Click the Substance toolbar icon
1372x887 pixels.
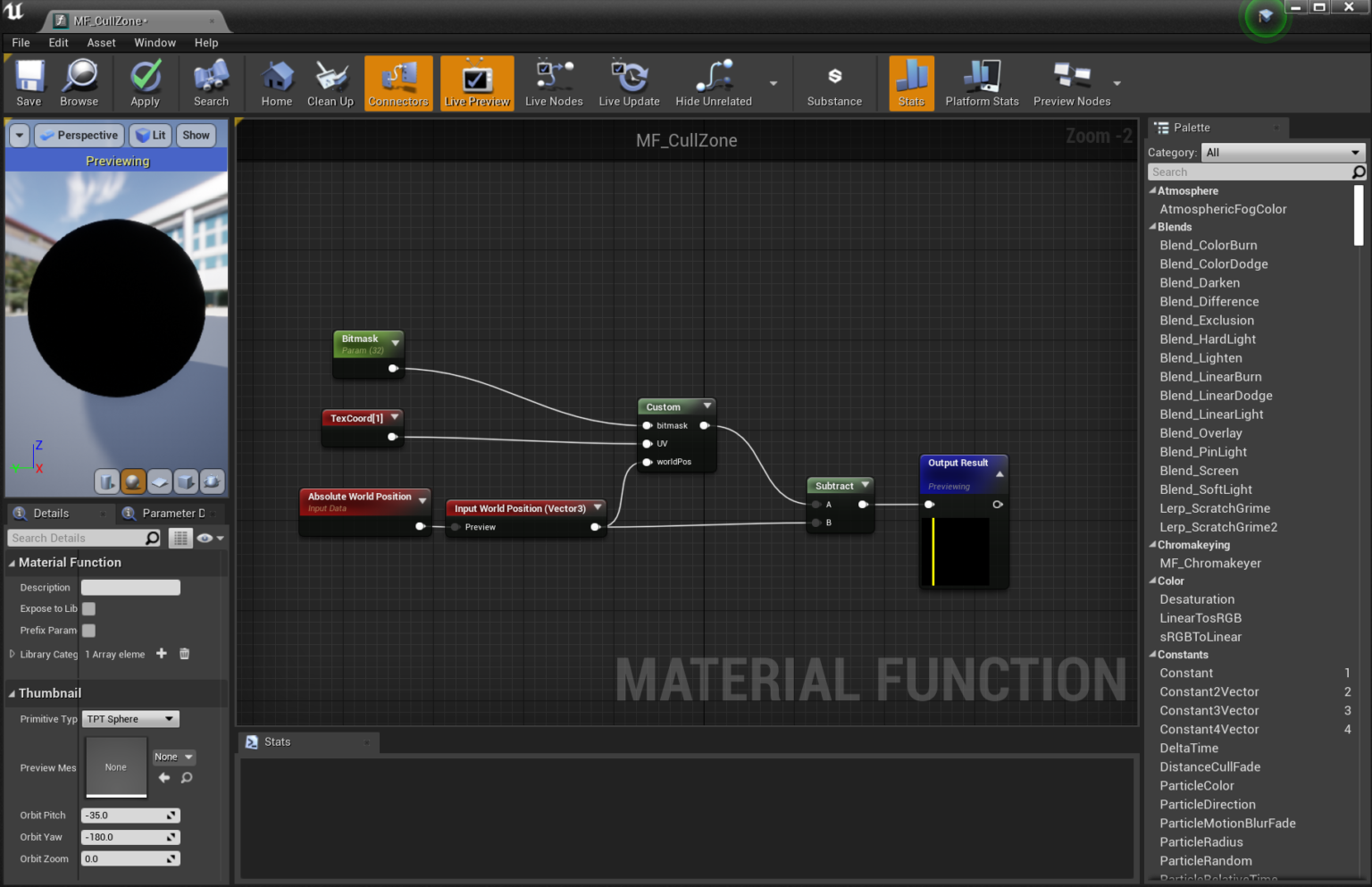(x=834, y=83)
